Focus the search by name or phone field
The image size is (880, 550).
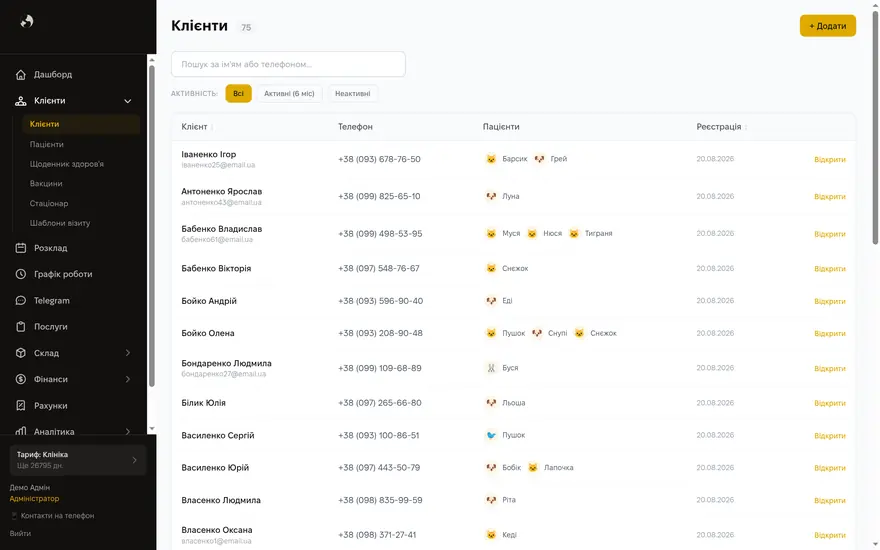pyautogui.click(x=288, y=64)
